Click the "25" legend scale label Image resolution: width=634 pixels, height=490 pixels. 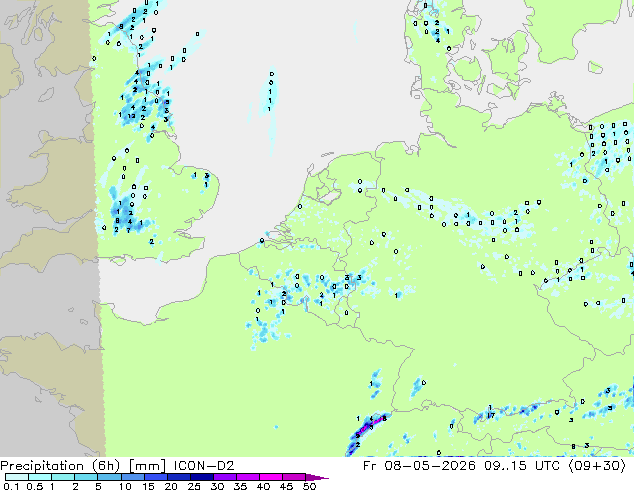[194, 486]
